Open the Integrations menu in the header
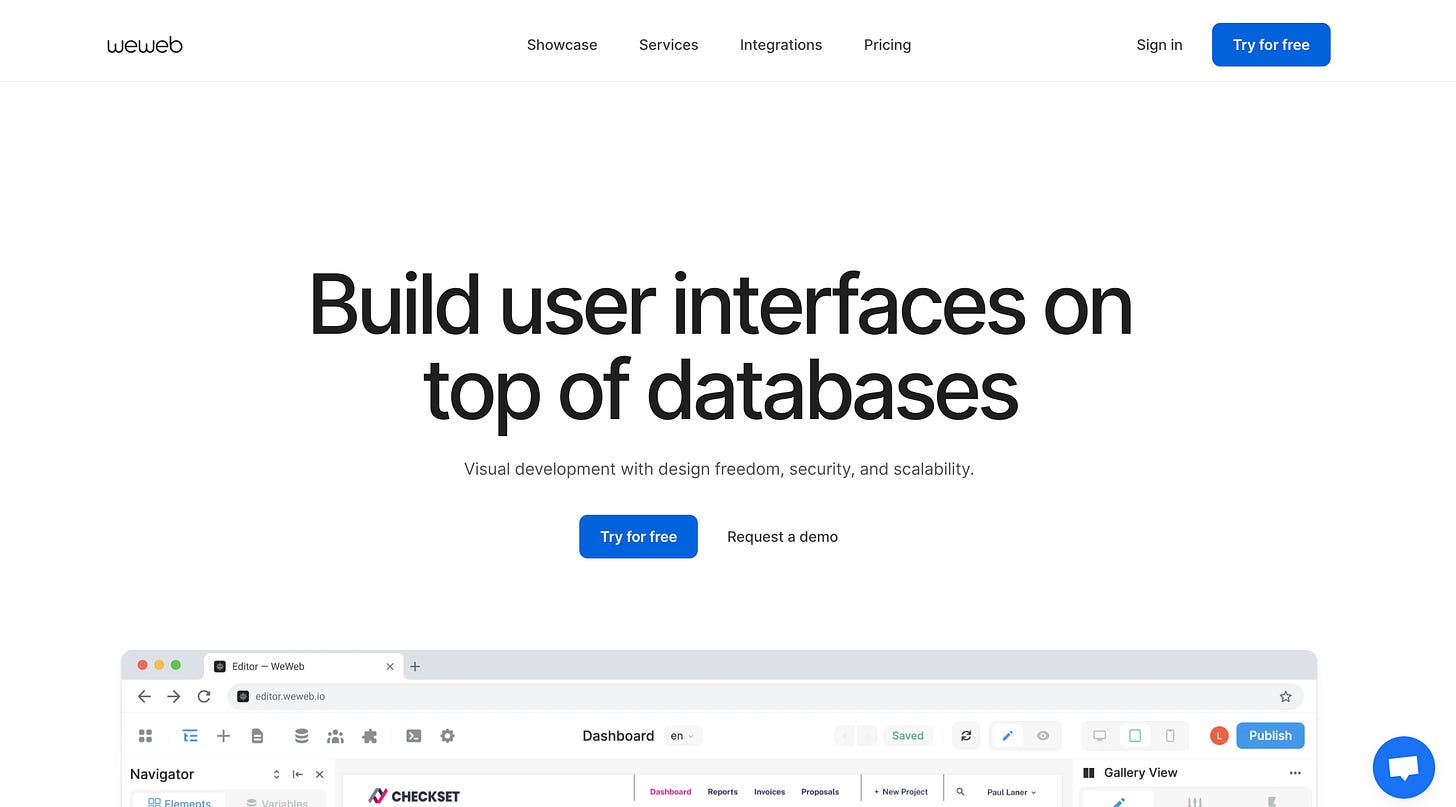Screen dimensions: 1456x807 coord(781,44)
